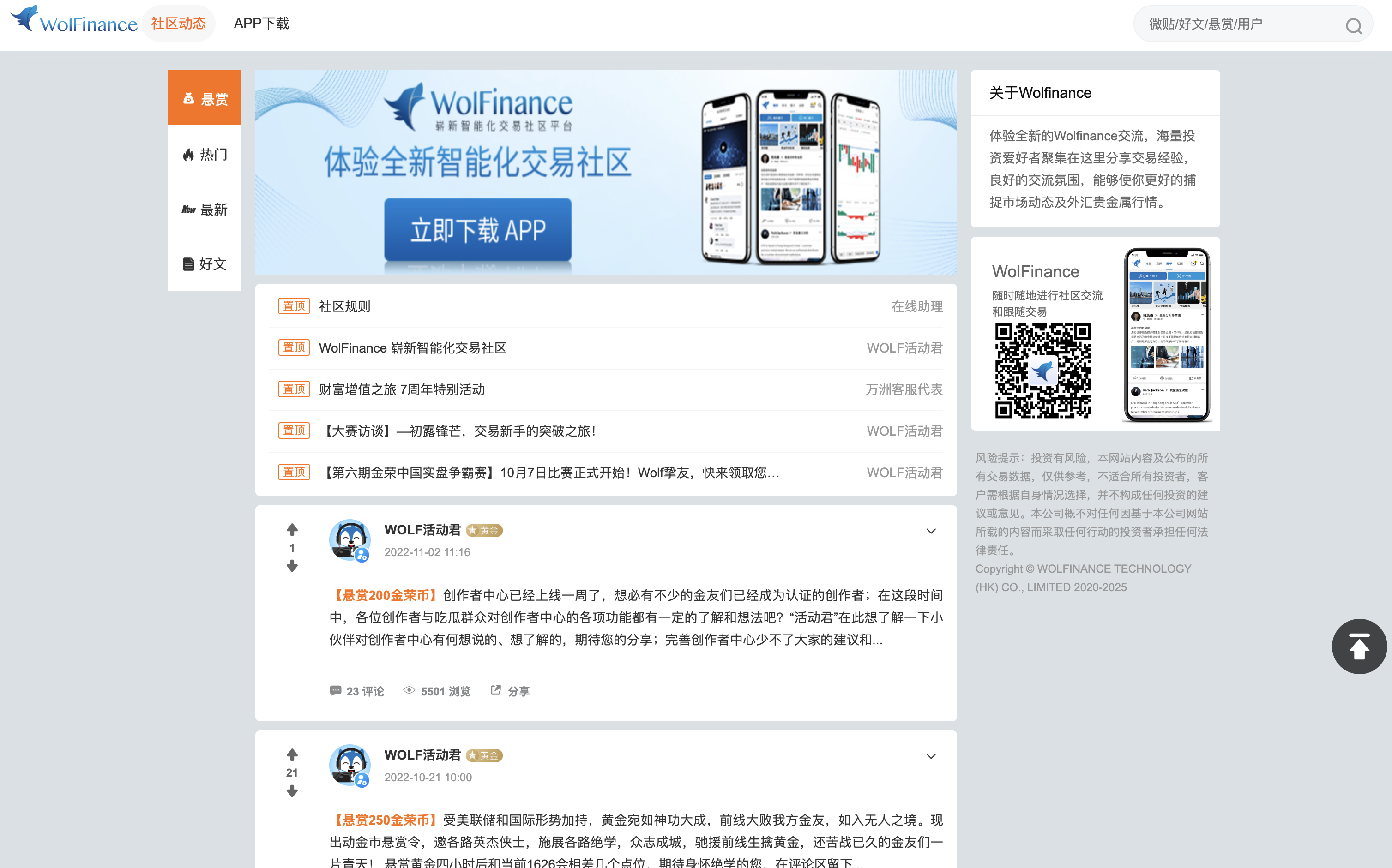Go to the 好文 sidebar tab
The height and width of the screenshot is (868, 1392).
pos(205,264)
